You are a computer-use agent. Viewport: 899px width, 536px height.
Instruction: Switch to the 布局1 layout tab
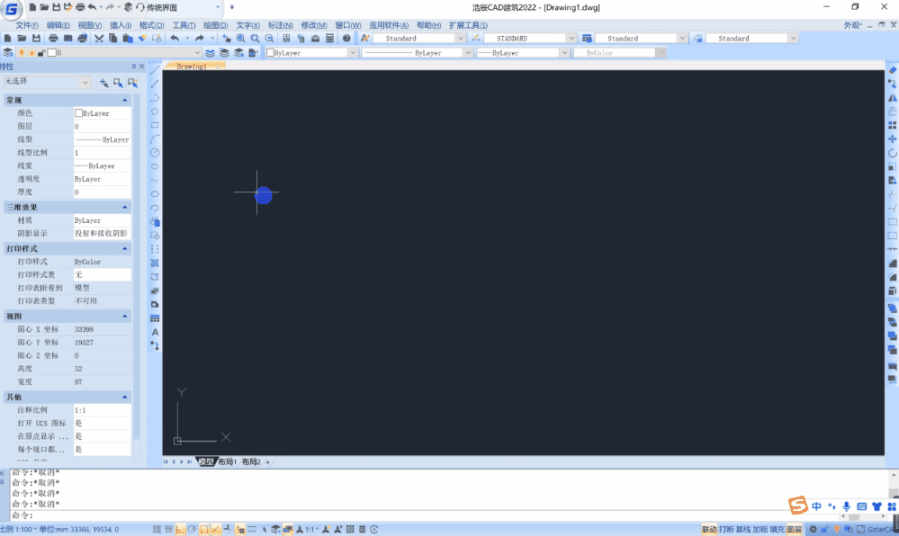[227, 461]
